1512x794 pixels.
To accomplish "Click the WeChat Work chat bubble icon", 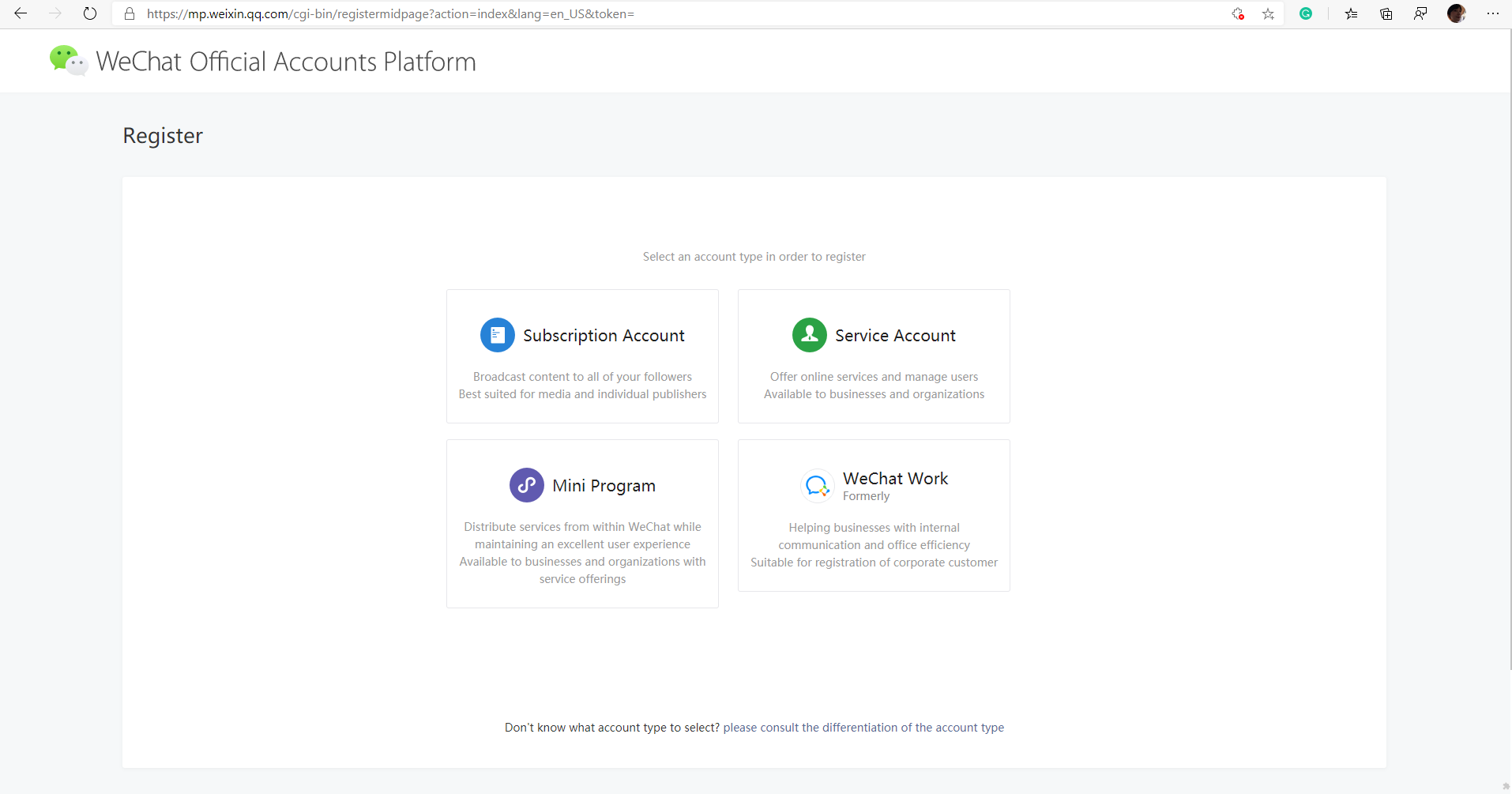I will tap(817, 486).
